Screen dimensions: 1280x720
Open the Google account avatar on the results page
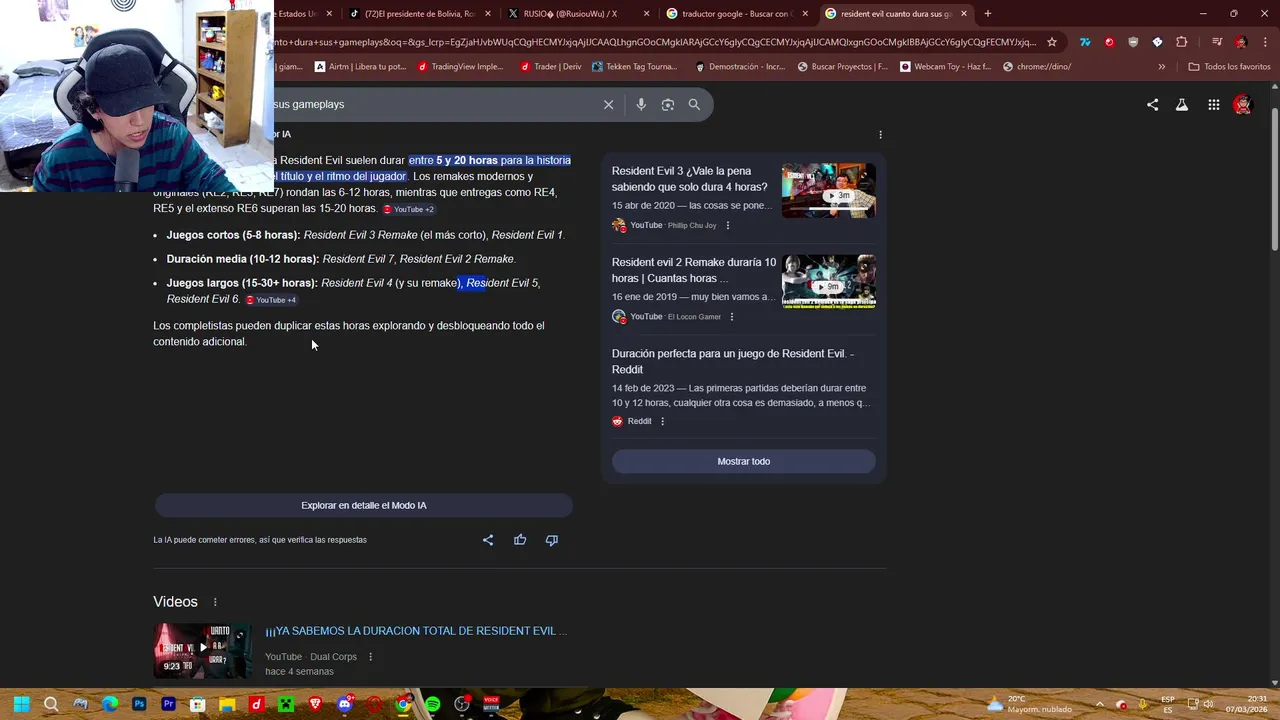pos(1243,104)
